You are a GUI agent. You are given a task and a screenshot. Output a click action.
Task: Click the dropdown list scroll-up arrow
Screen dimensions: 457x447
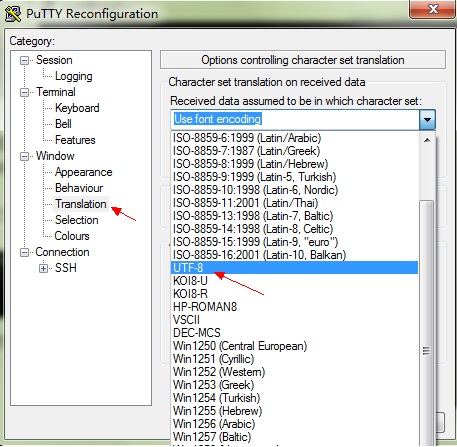click(427, 140)
